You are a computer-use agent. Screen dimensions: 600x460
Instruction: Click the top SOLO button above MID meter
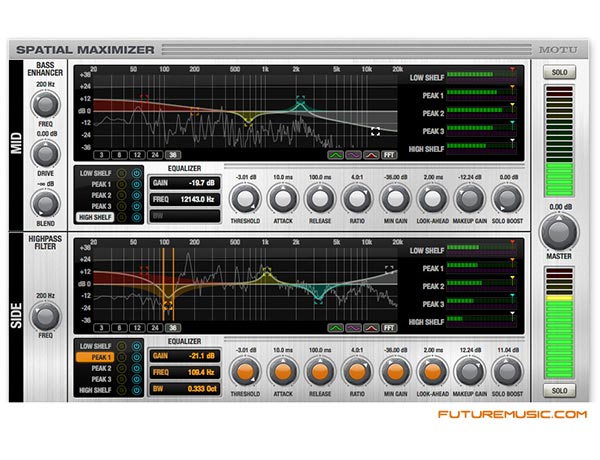click(559, 72)
